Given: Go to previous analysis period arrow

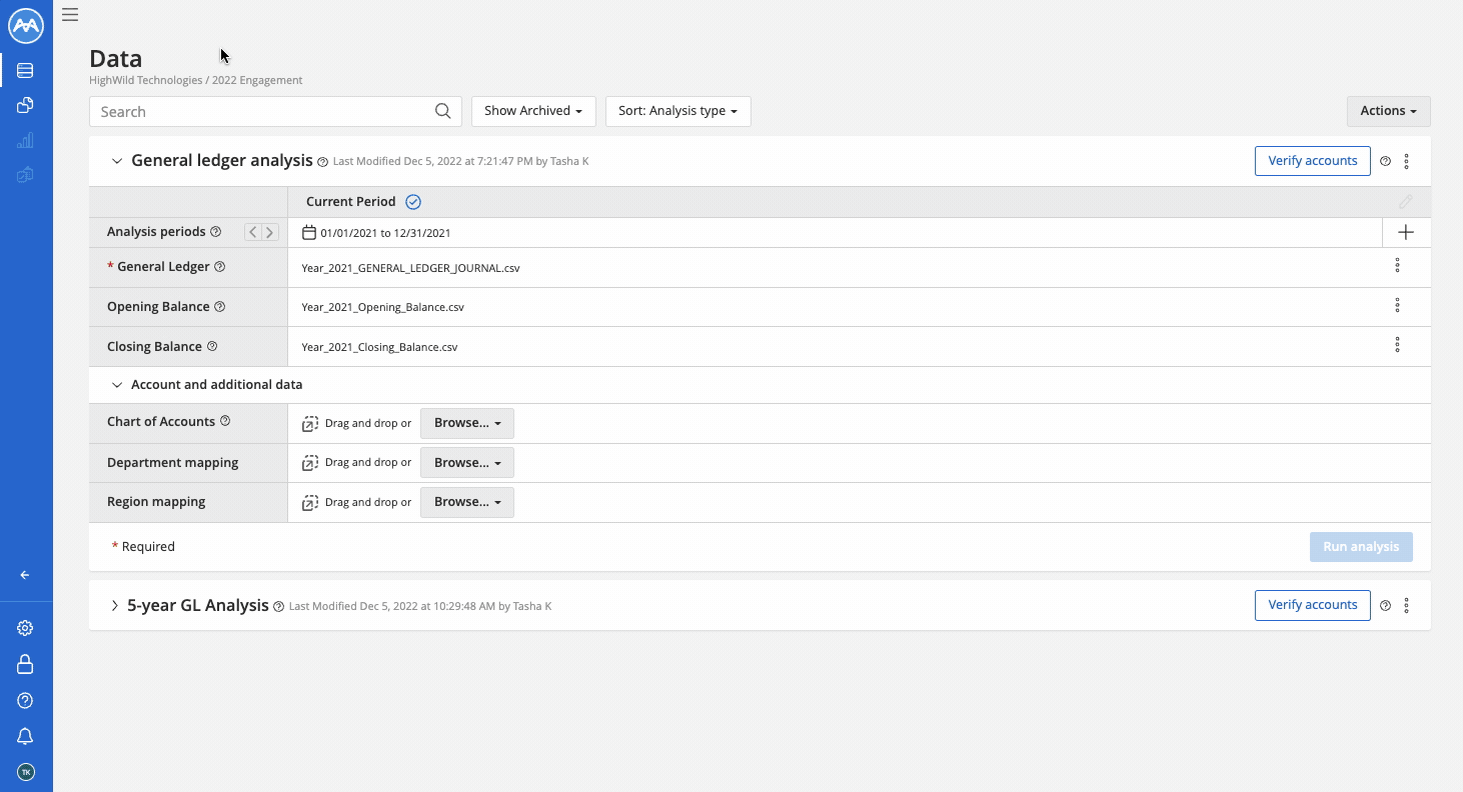Looking at the screenshot, I should coord(253,232).
